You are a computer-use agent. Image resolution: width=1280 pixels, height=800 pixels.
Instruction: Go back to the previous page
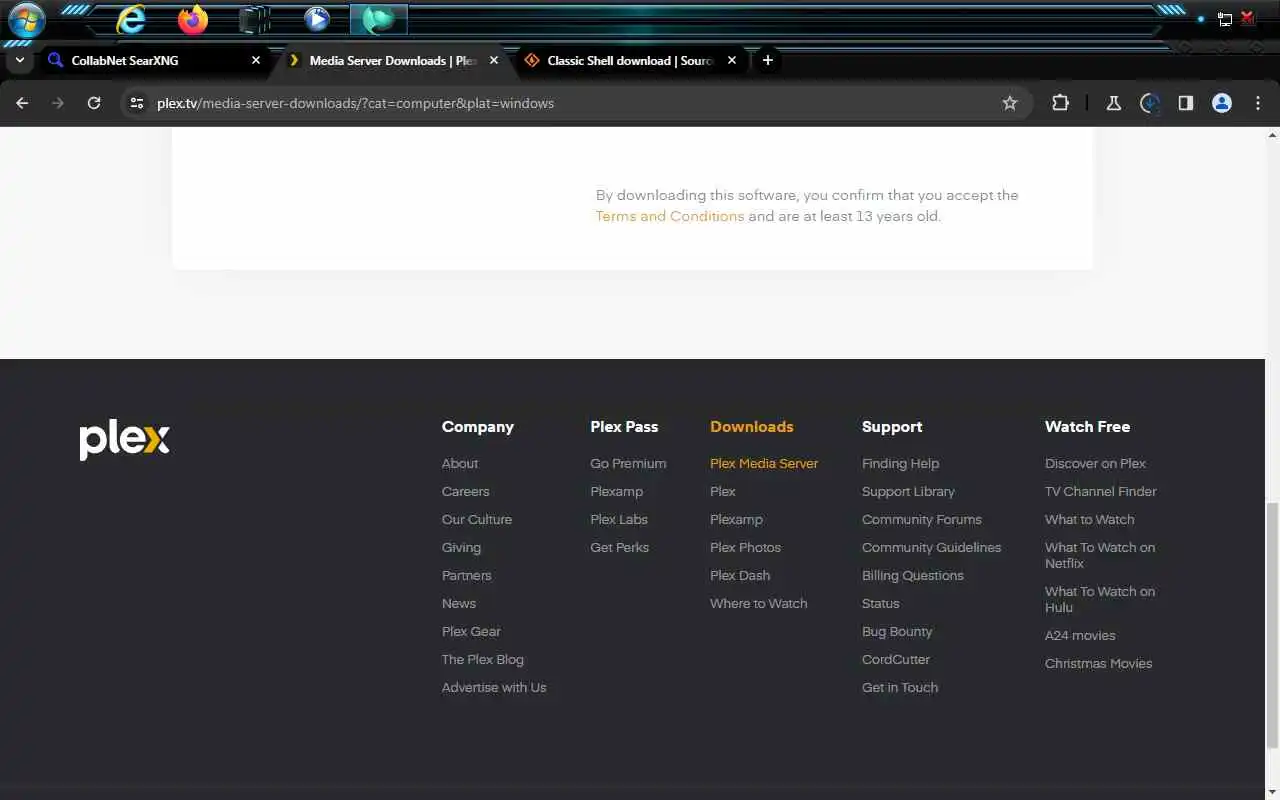[22, 103]
